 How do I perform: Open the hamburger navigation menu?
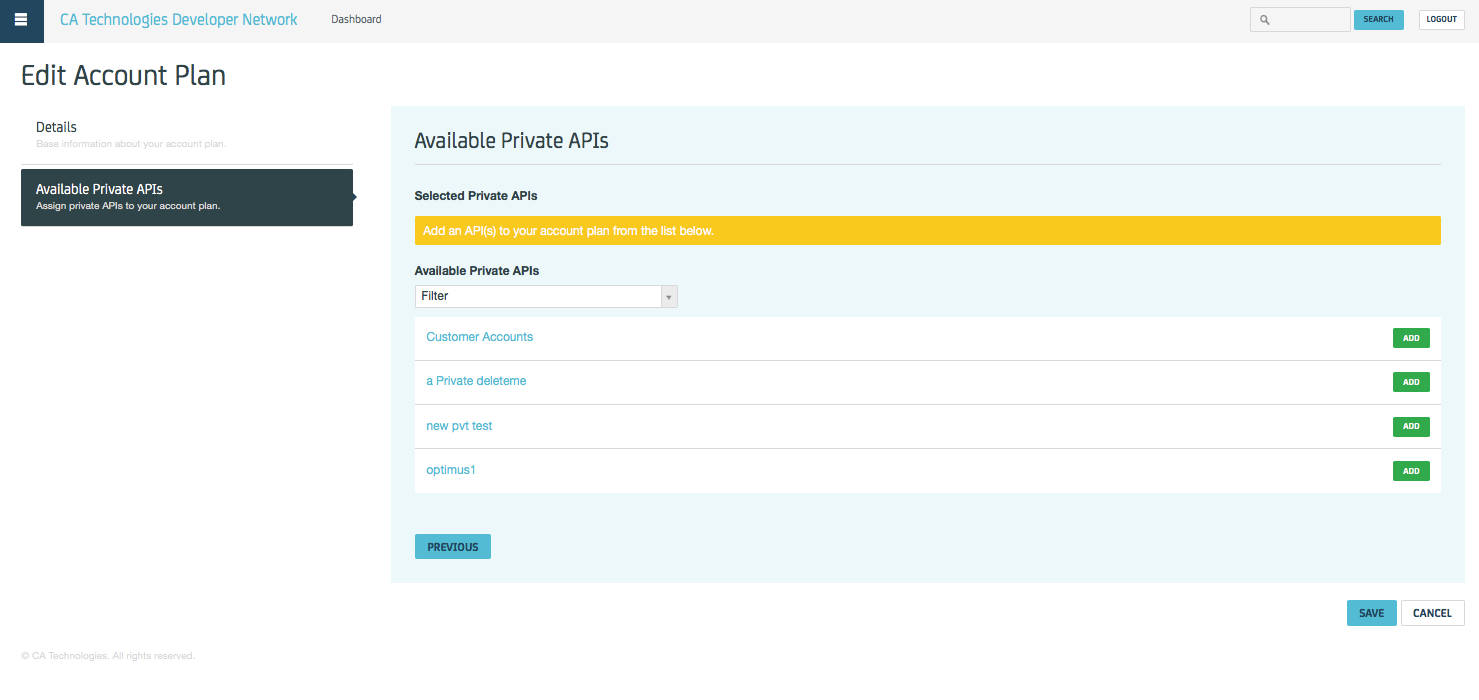click(21, 20)
